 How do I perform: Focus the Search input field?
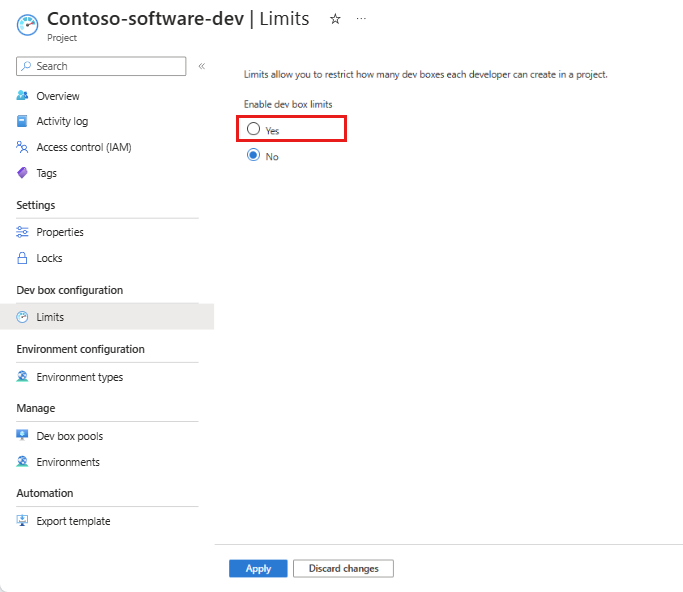click(x=101, y=66)
